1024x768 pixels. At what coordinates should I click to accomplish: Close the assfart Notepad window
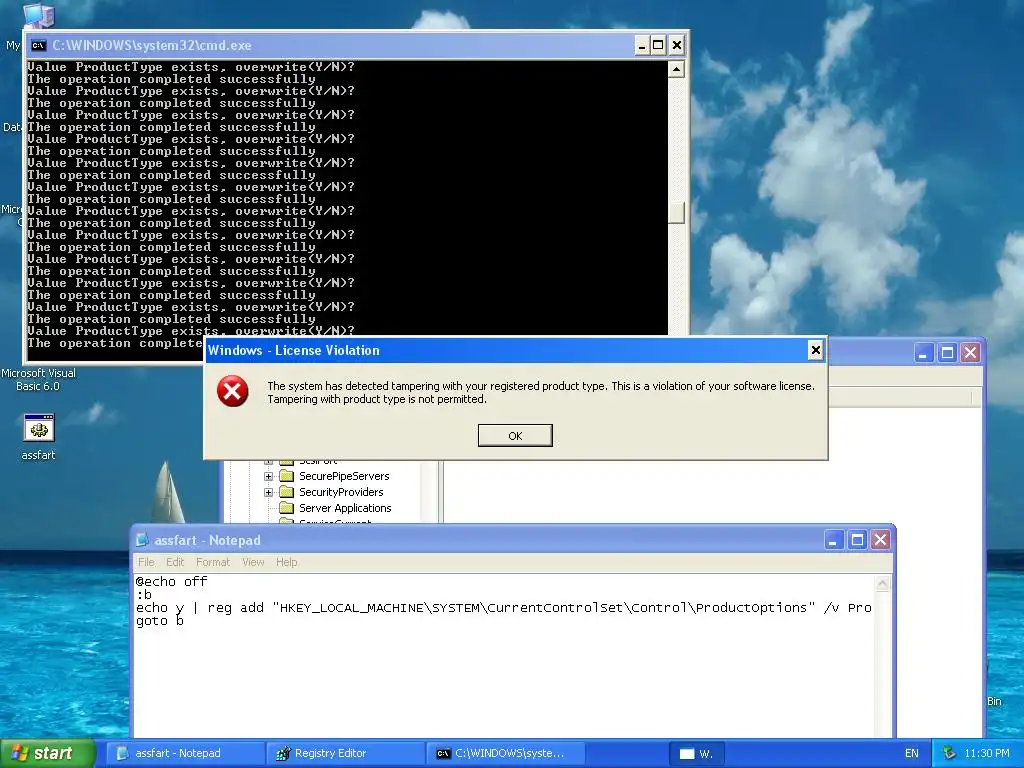[x=880, y=540]
